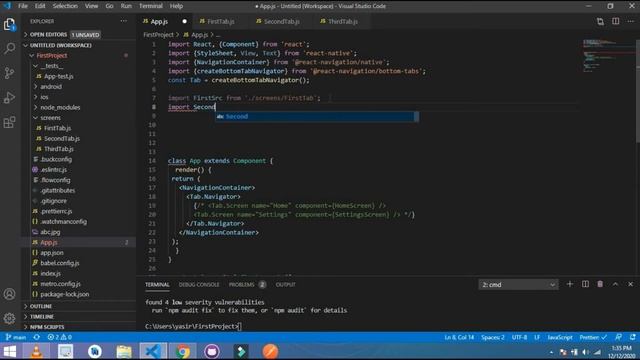Open the Search view in the activity bar

9,49
